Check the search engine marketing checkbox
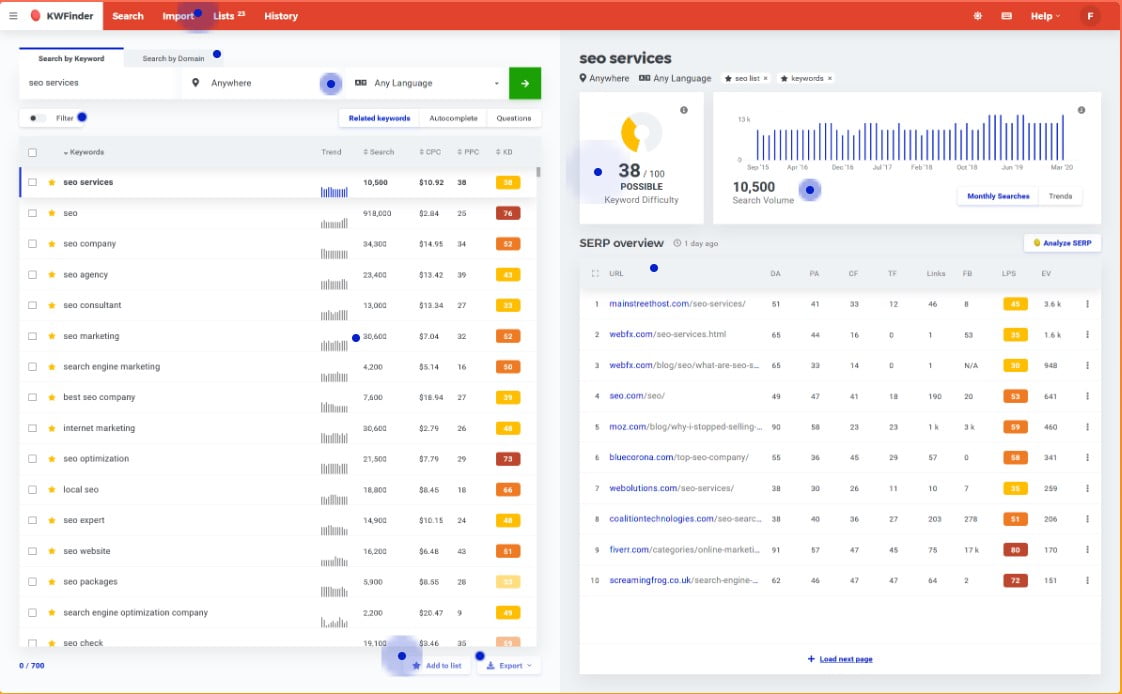 [x=32, y=366]
